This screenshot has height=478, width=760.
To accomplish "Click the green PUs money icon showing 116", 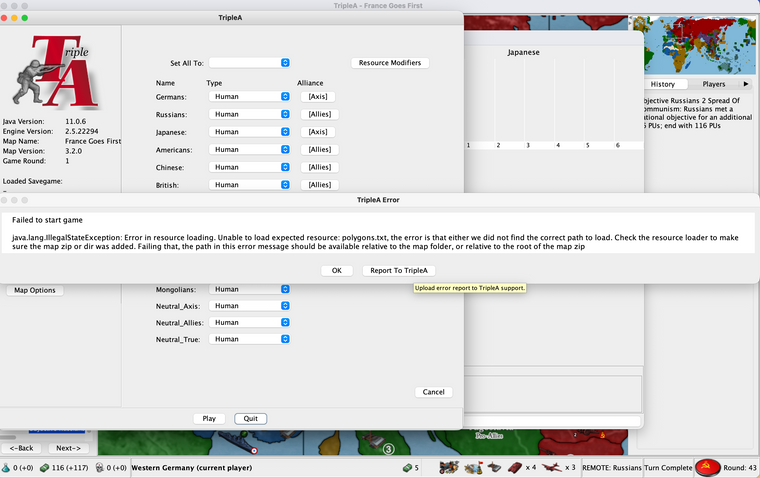I will tap(45, 468).
